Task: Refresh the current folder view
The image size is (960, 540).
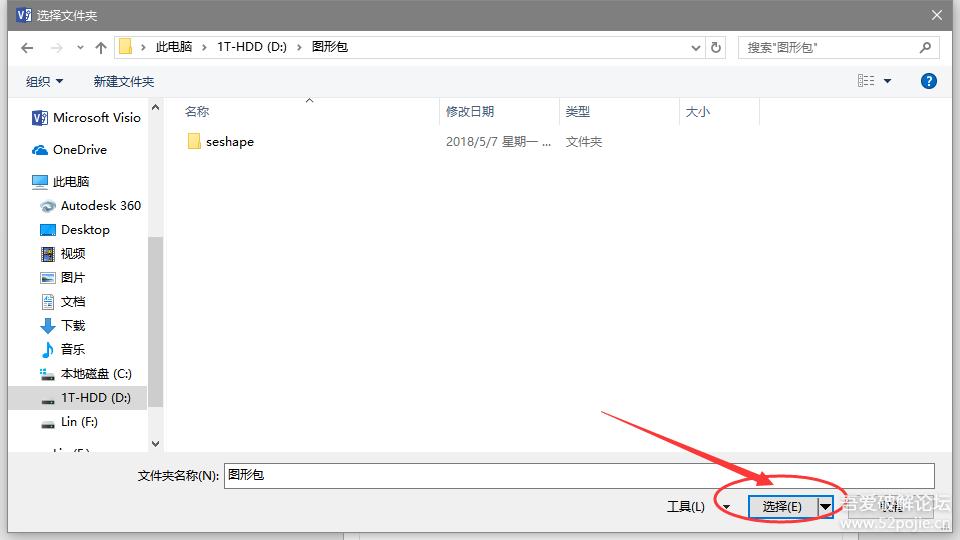Action: [716, 47]
